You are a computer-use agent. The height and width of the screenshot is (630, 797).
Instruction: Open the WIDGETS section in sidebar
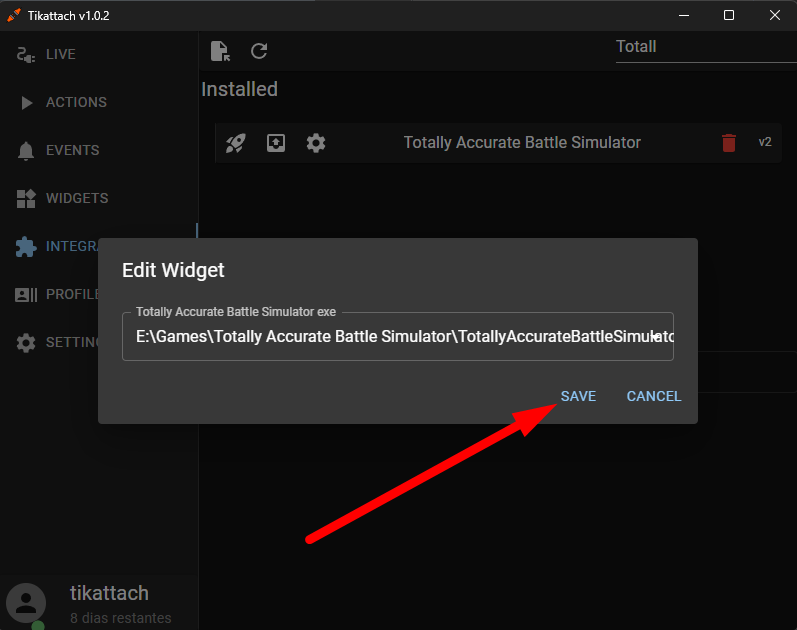[77, 198]
